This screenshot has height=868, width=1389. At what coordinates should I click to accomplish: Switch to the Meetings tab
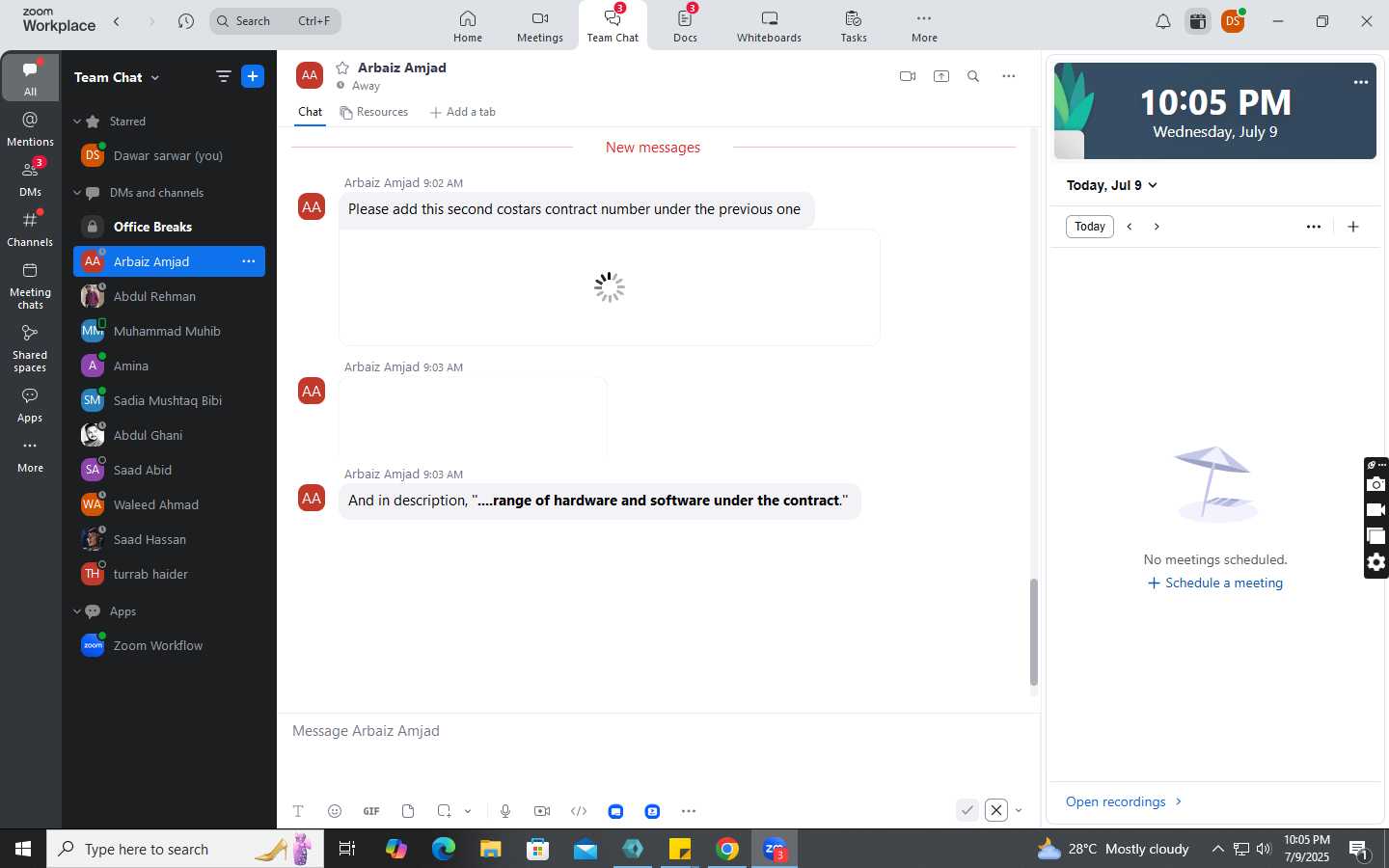click(x=540, y=26)
